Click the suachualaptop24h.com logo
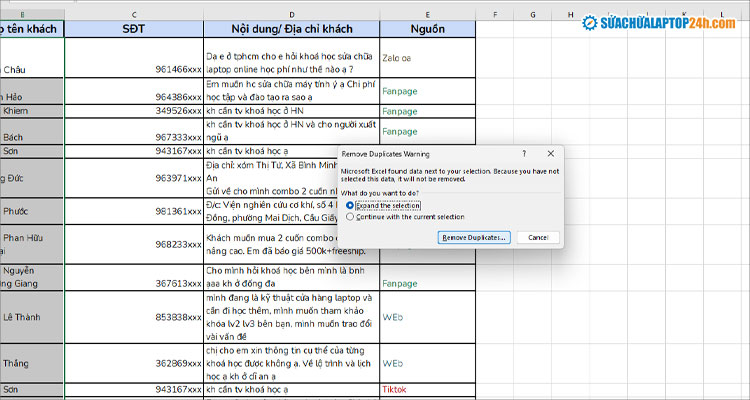This screenshot has width=750, height=400. 658,21
